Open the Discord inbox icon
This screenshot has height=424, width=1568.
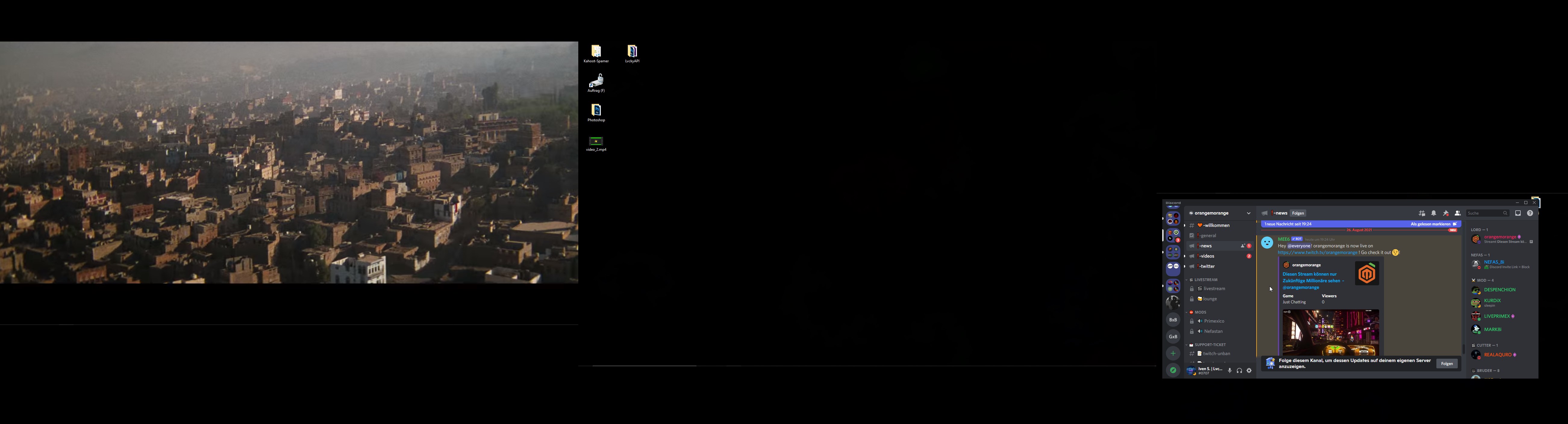(1518, 214)
